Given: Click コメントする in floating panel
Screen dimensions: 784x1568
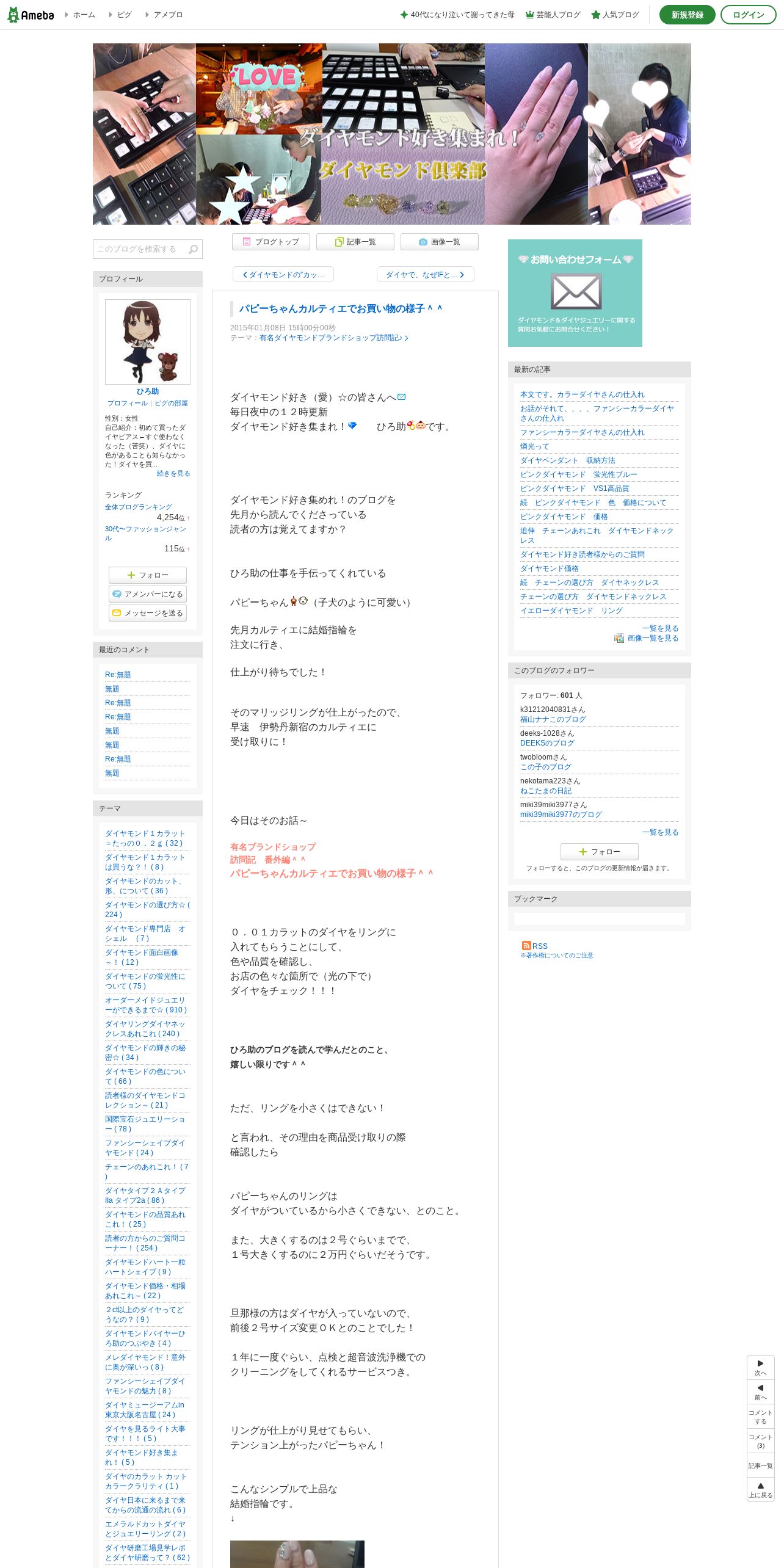Looking at the screenshot, I should coord(760,1417).
